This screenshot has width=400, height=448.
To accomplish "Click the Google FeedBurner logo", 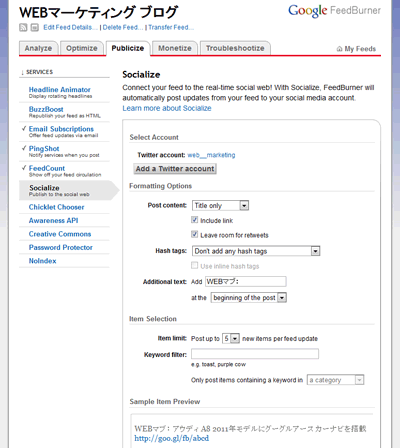I will (x=334, y=11).
